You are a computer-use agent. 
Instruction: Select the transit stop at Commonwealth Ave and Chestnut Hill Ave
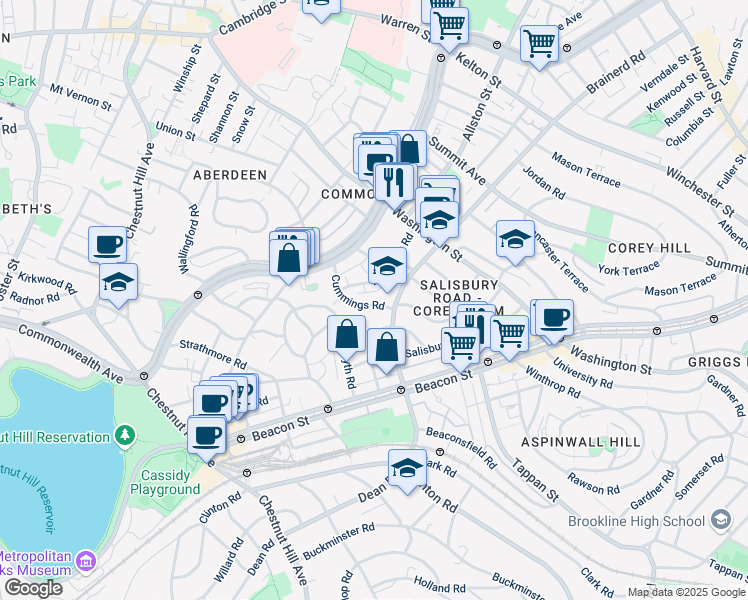click(x=144, y=376)
